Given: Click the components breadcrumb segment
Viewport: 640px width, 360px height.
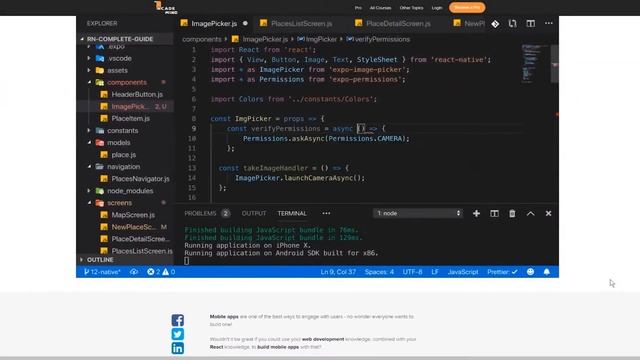Looking at the screenshot, I should click(202, 39).
